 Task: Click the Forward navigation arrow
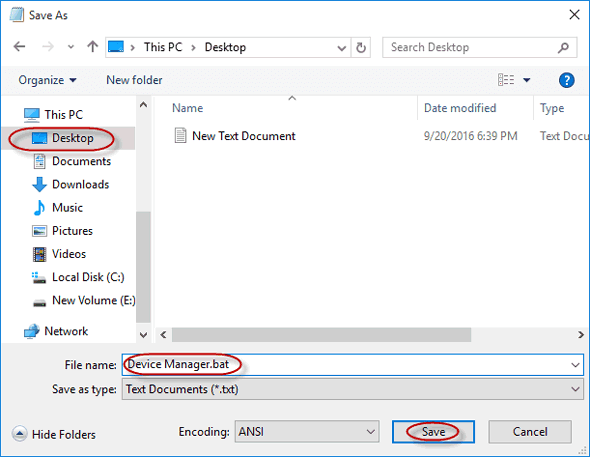[x=47, y=47]
